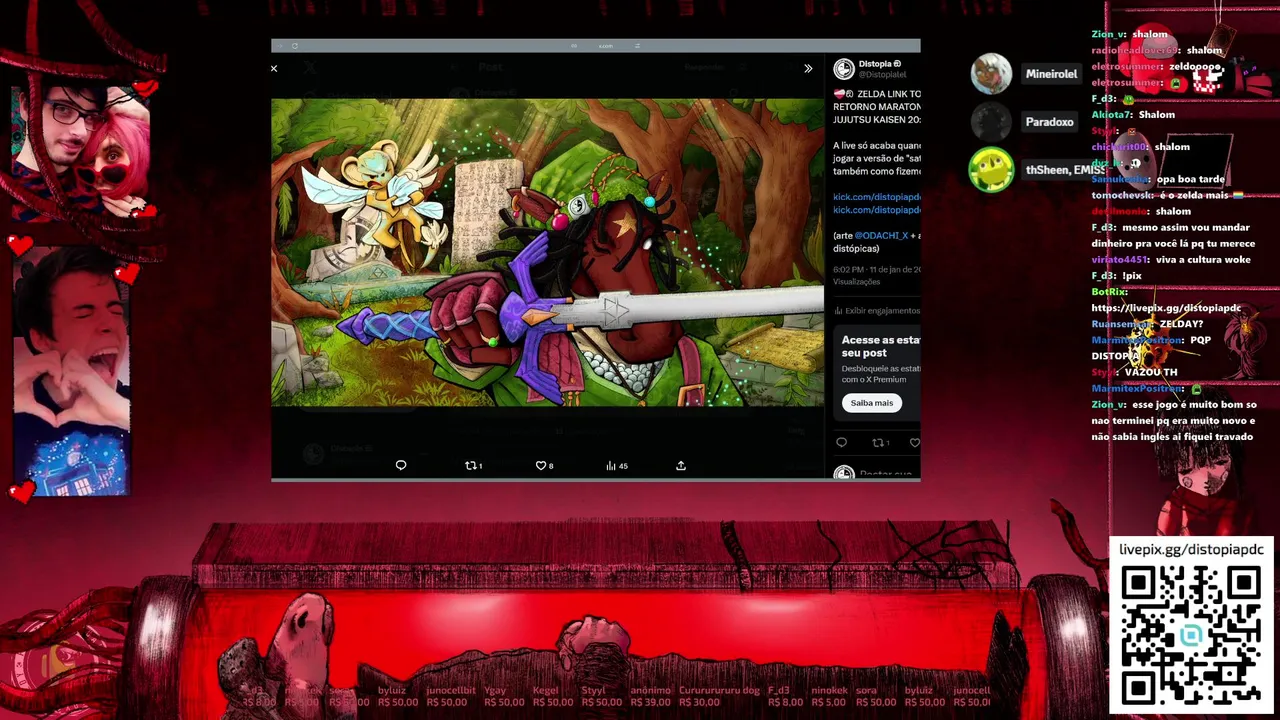
Task: View post analytics icon showing 45
Action: click(617, 465)
